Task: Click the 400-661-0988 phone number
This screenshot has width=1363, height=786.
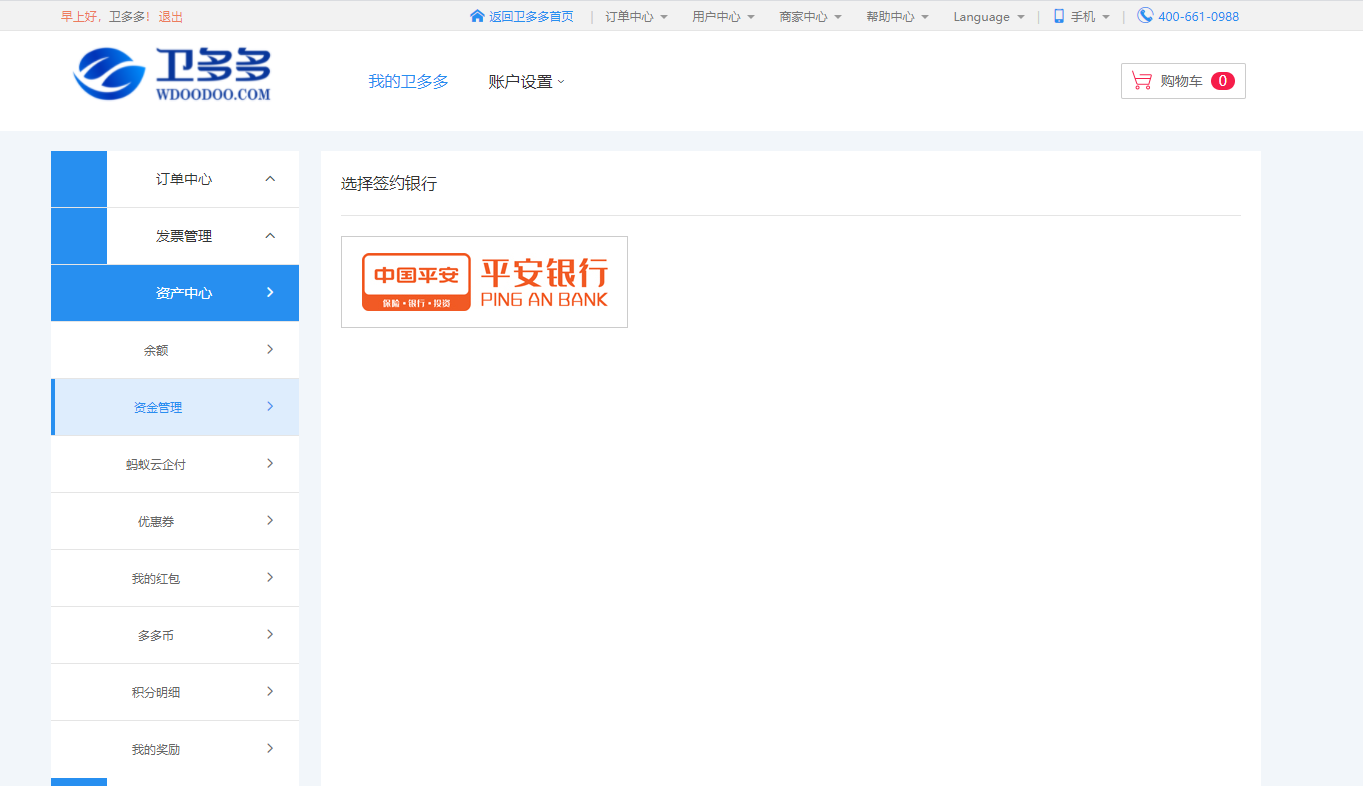Action: (x=1198, y=17)
